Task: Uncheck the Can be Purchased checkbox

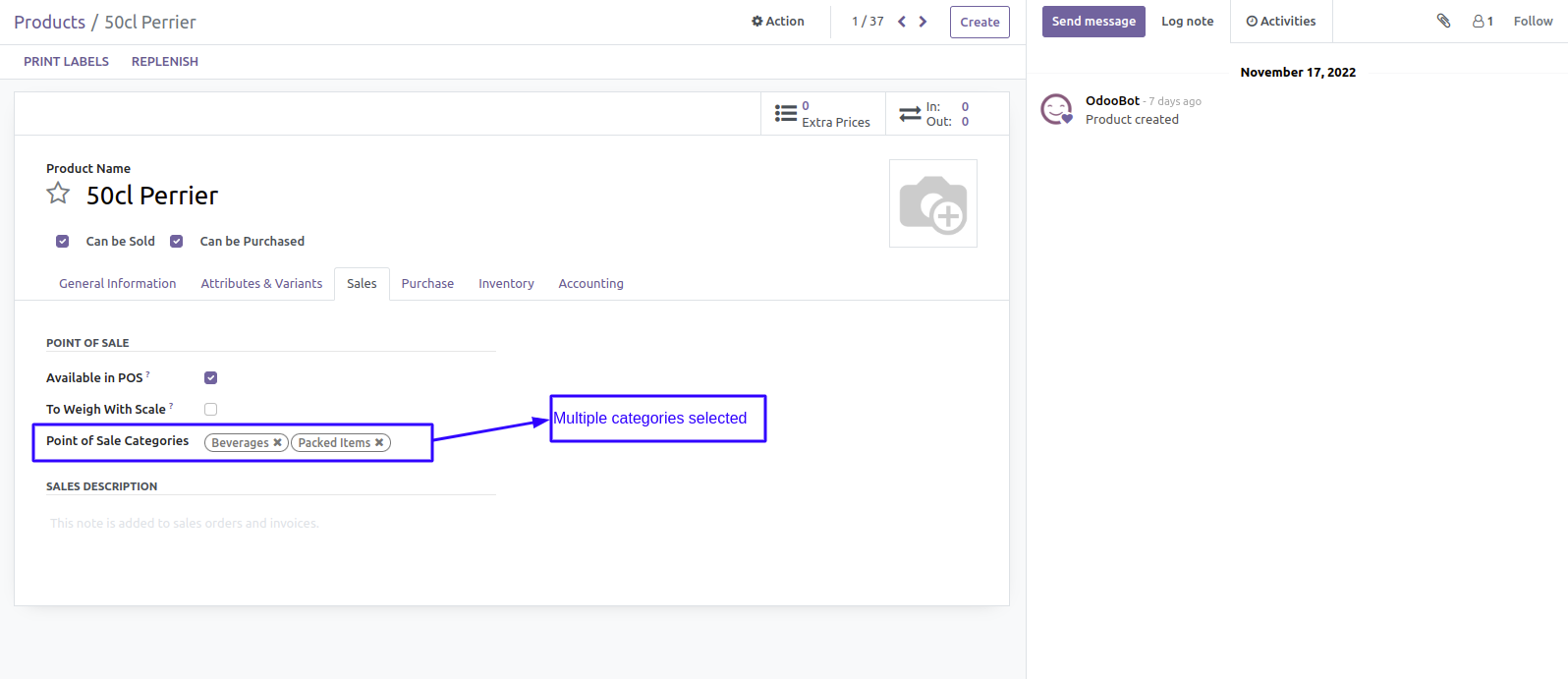Action: [177, 241]
